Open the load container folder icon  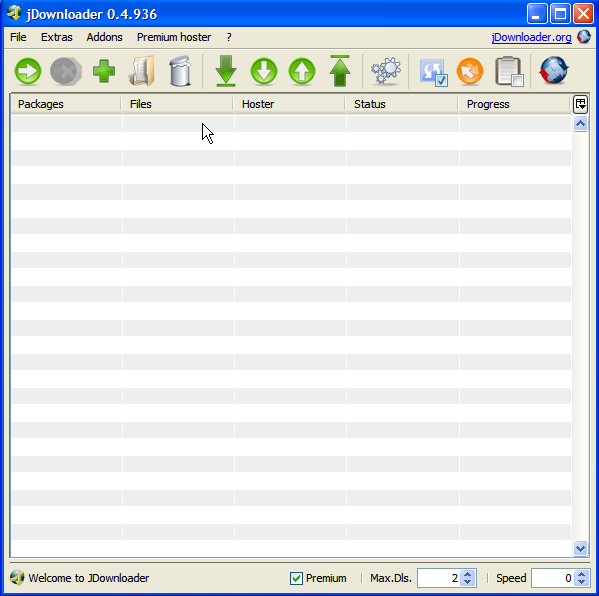[142, 71]
